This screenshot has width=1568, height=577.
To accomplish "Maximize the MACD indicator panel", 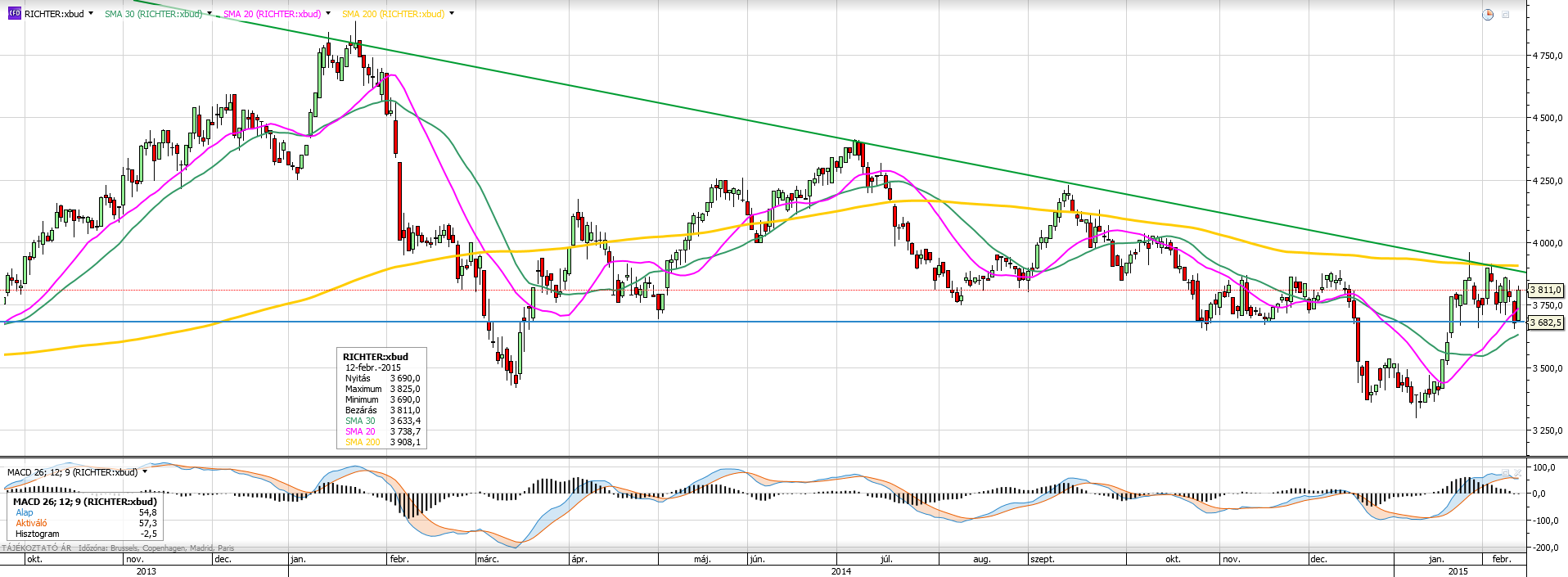I will coord(1505,473).
